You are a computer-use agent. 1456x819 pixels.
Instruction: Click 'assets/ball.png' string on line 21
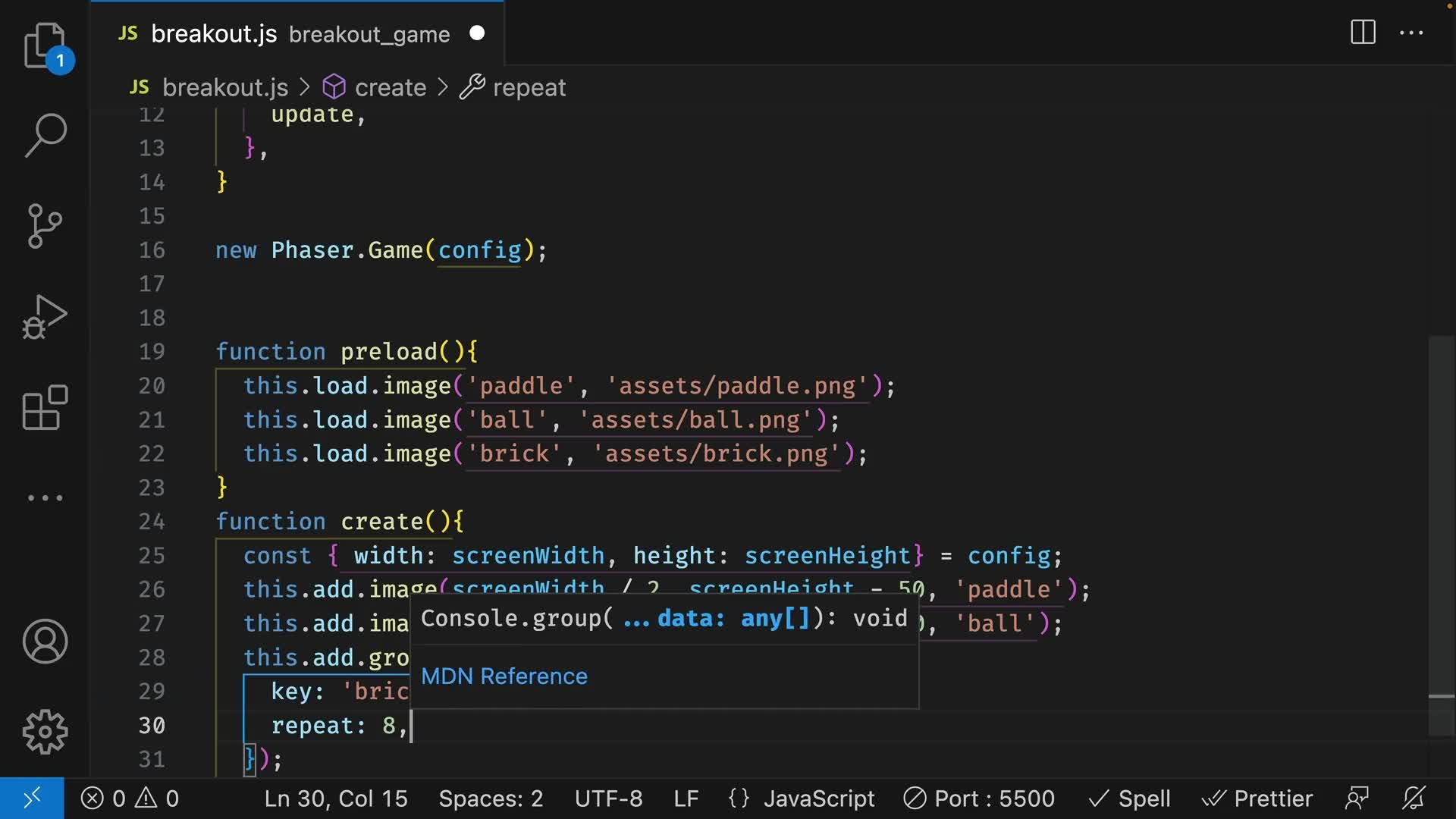click(695, 420)
